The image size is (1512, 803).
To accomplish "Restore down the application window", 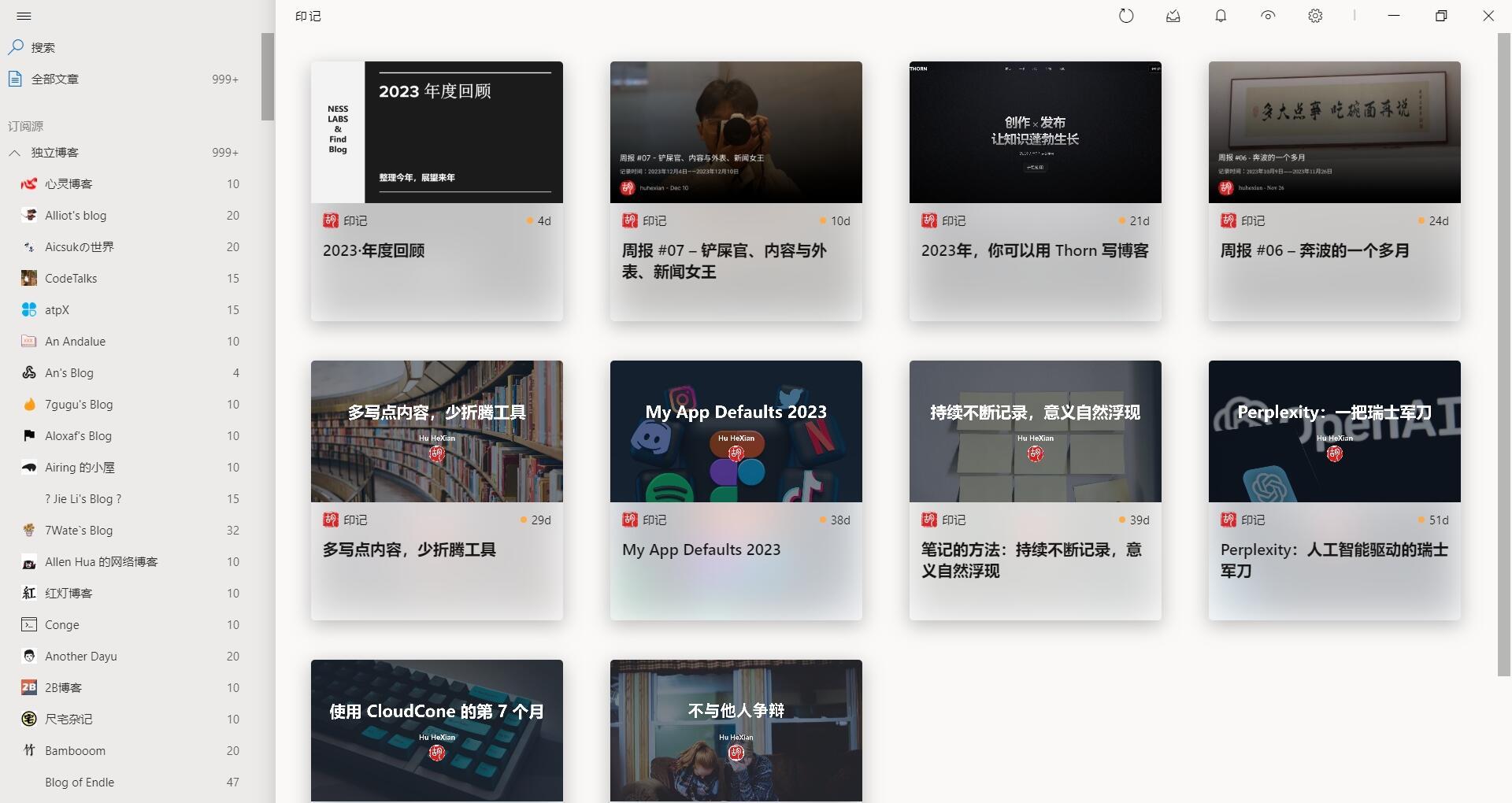I will pyautogui.click(x=1441, y=16).
